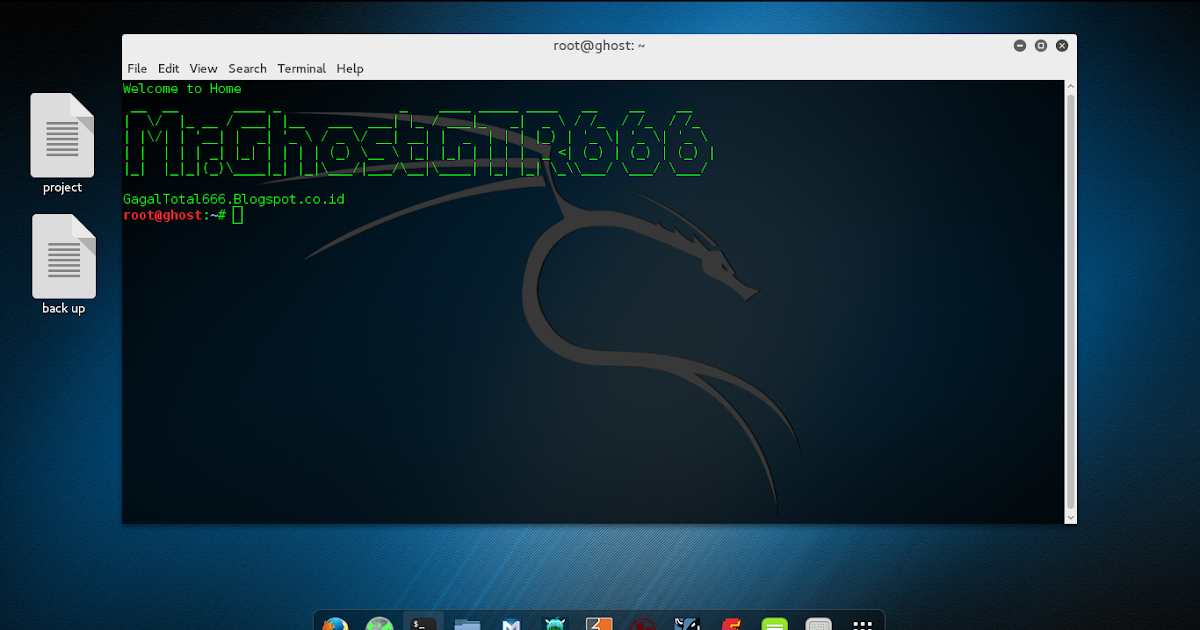Open OWASP ZAP globe icon in dock
This screenshot has height=630, width=1200.
click(x=380, y=622)
